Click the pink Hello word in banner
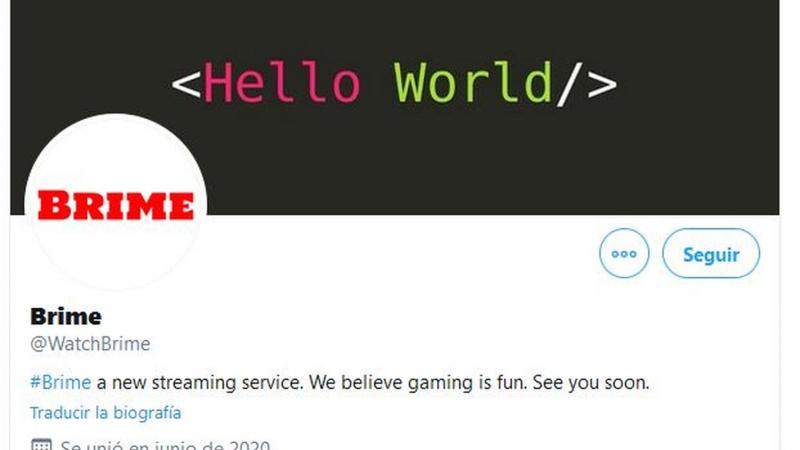Image resolution: width=800 pixels, height=450 pixels. click(x=282, y=82)
